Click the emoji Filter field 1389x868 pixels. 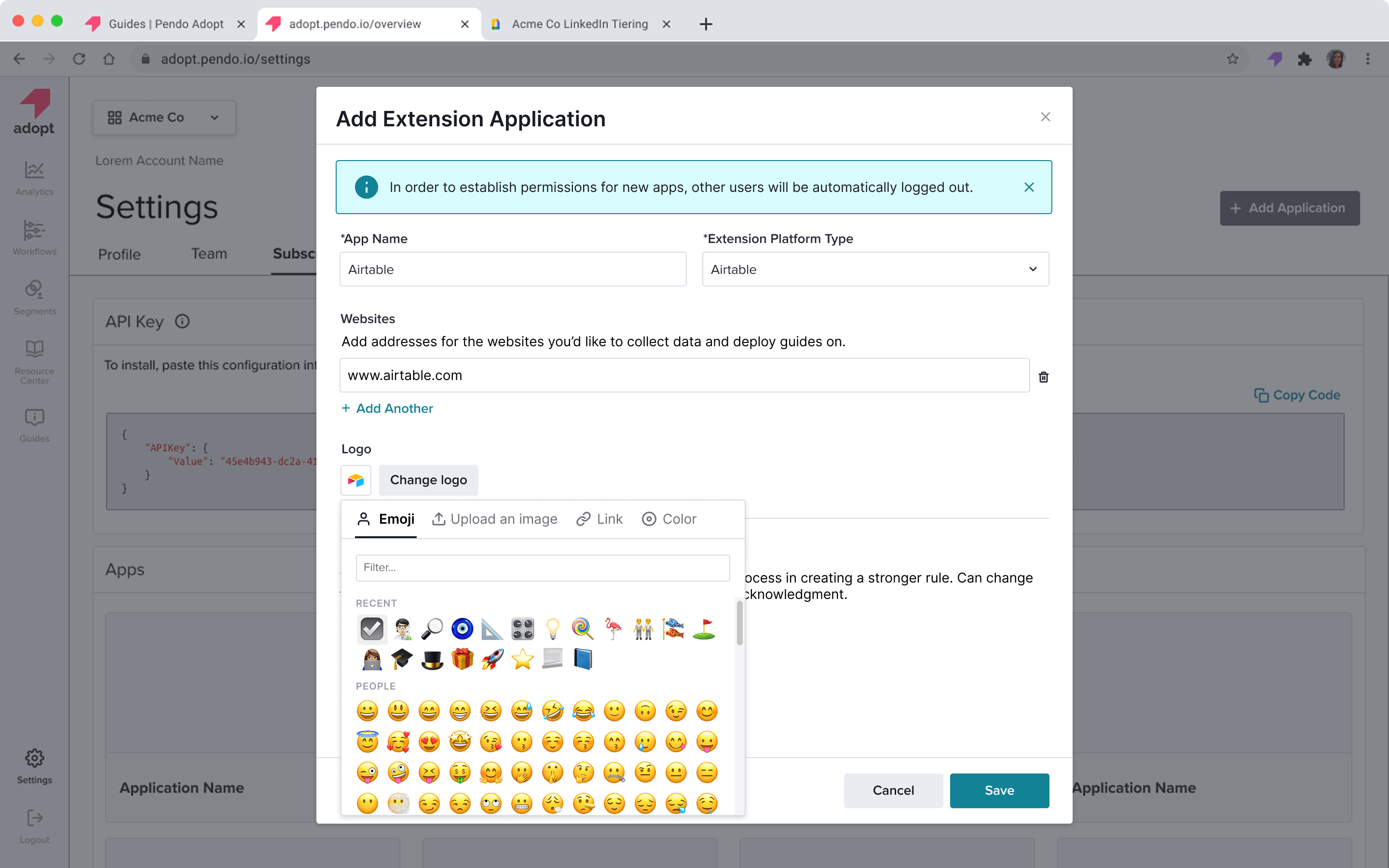click(x=543, y=567)
